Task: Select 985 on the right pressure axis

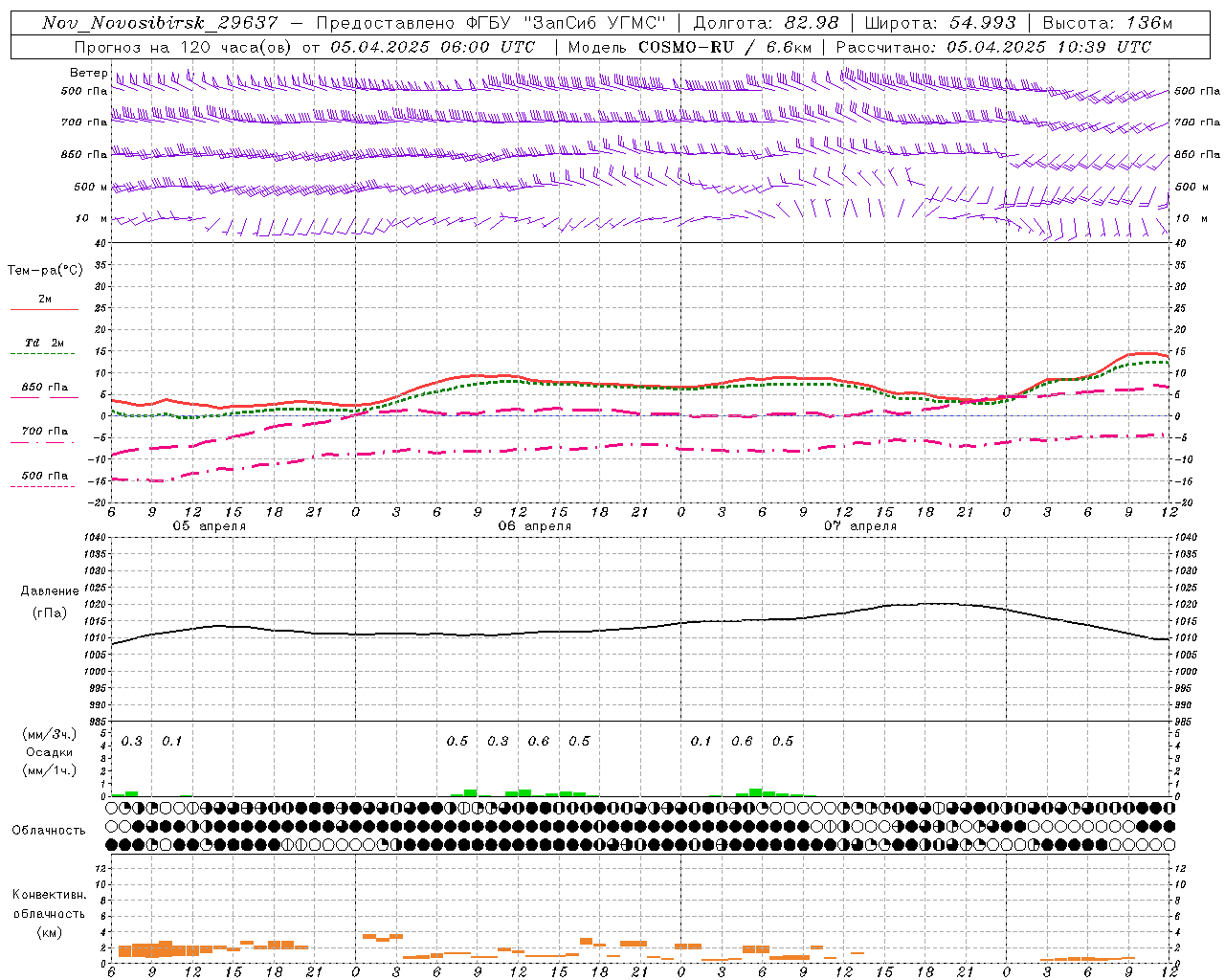Action: click(1184, 722)
